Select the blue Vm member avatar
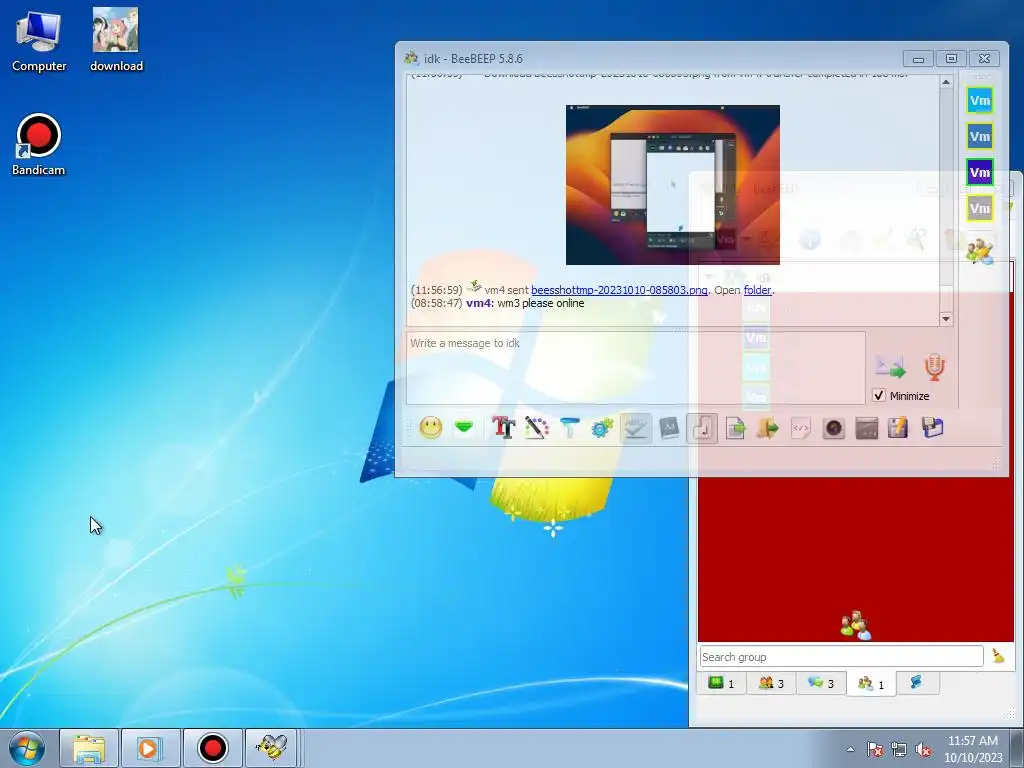1024x768 pixels. tap(980, 136)
